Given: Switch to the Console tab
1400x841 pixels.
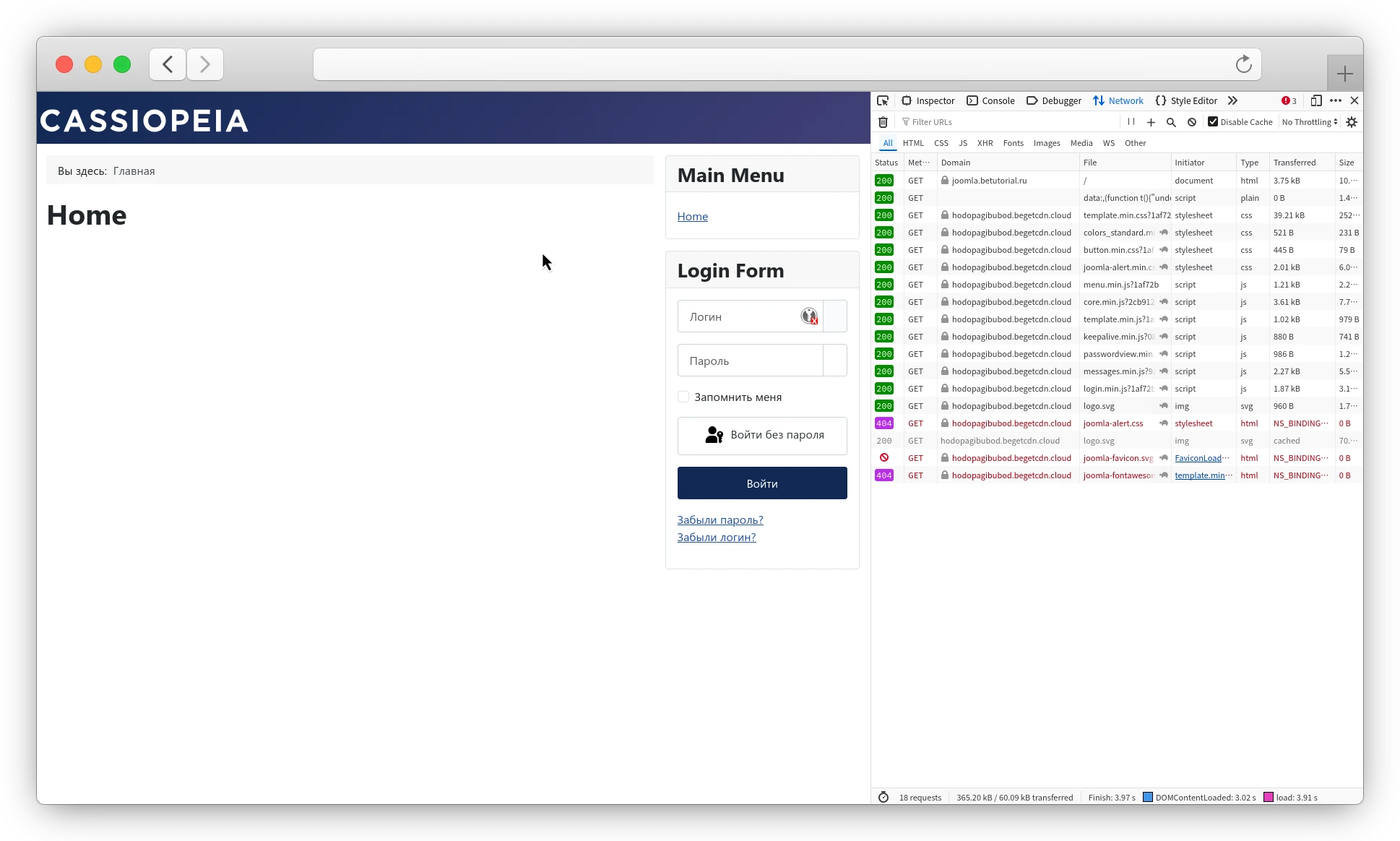Looking at the screenshot, I should coord(990,100).
